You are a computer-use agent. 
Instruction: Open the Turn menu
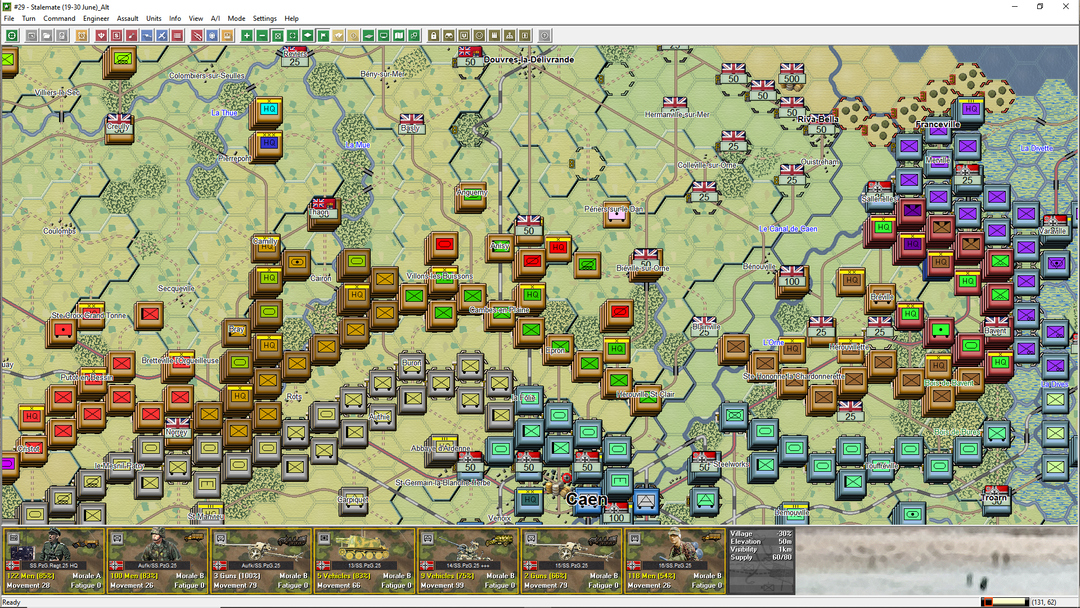pyautogui.click(x=28, y=19)
